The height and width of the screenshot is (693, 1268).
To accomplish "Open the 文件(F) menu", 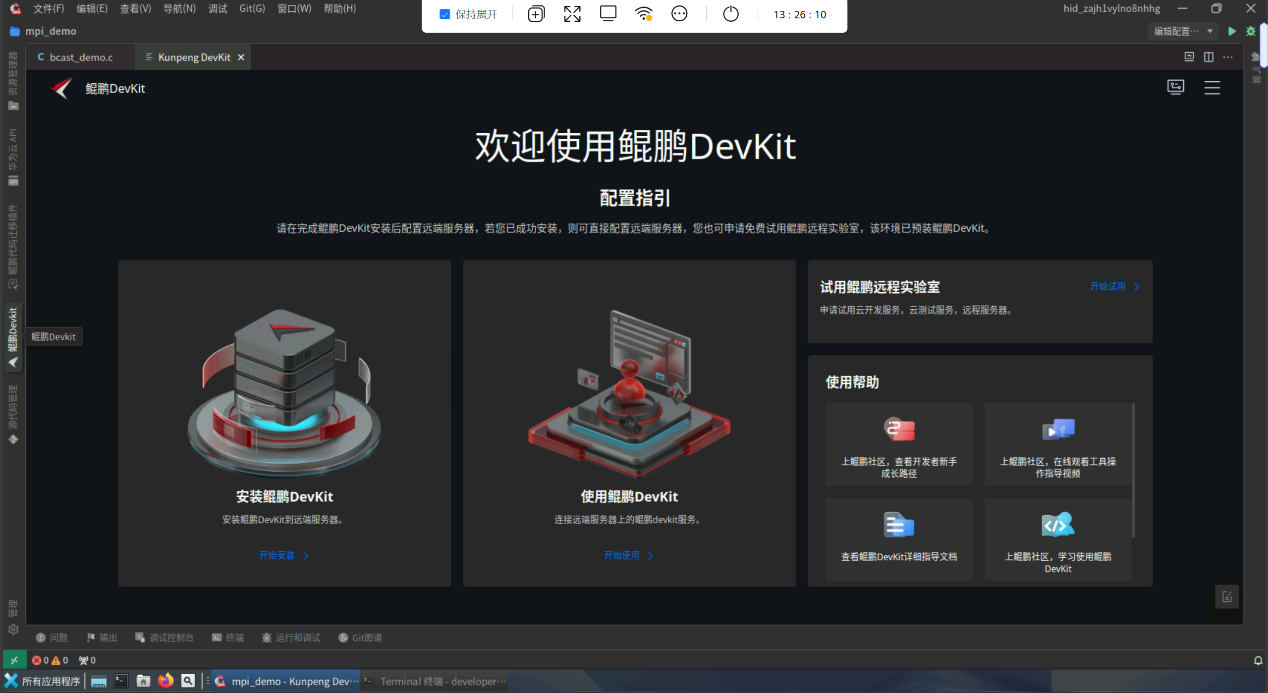I will pyautogui.click(x=48, y=8).
